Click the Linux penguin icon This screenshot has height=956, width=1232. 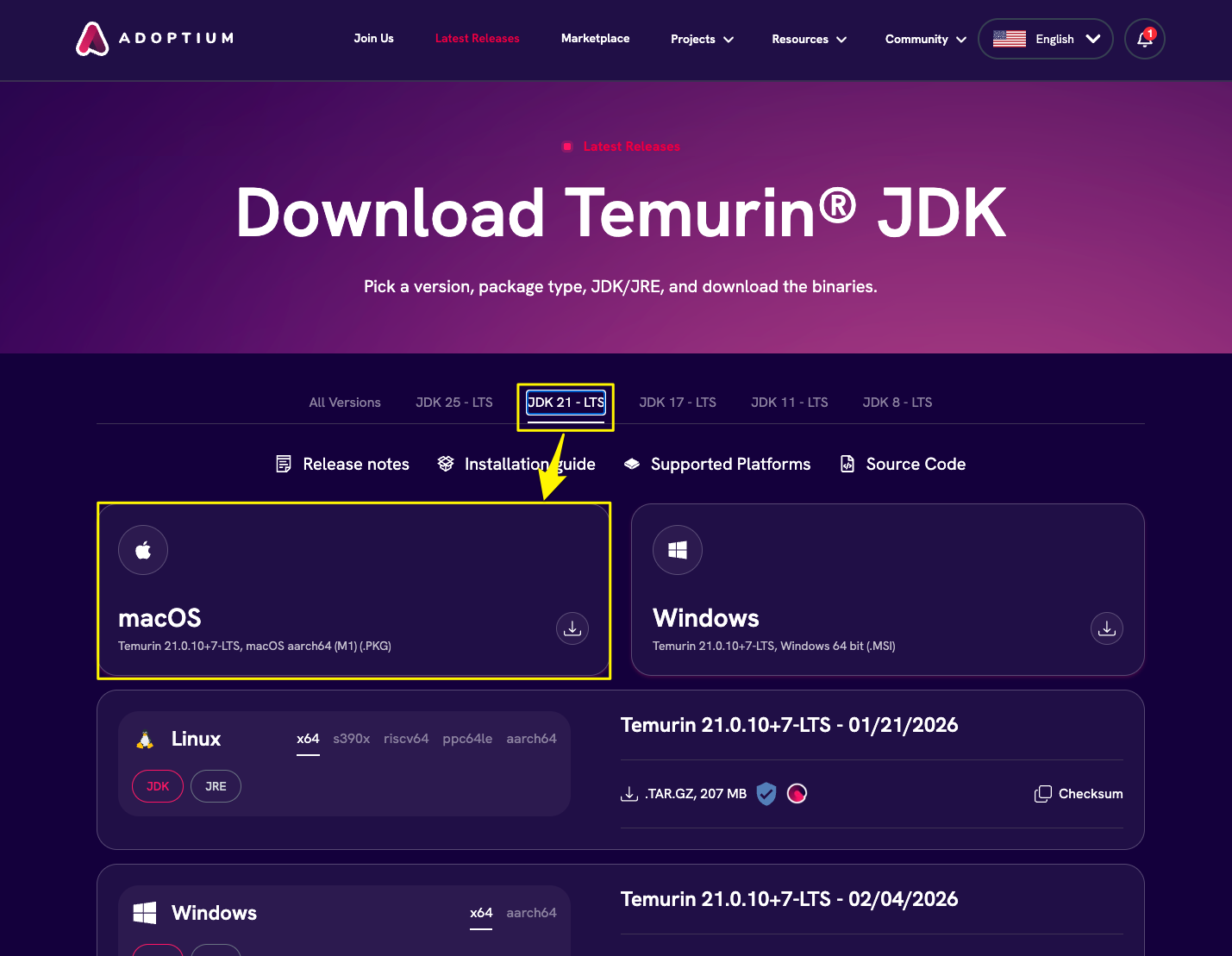pos(145,740)
